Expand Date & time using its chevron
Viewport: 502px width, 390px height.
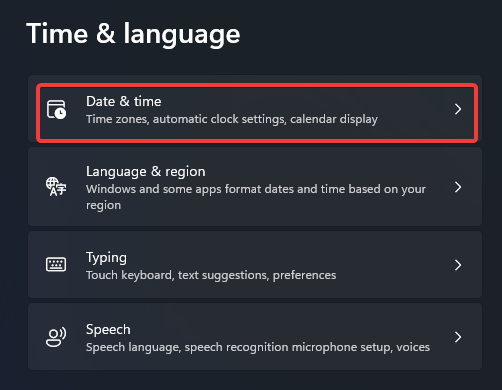click(x=458, y=109)
